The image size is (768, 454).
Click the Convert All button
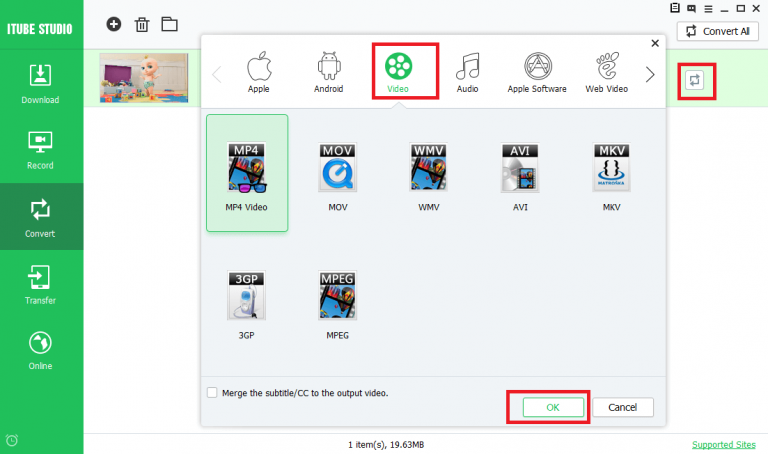[718, 31]
